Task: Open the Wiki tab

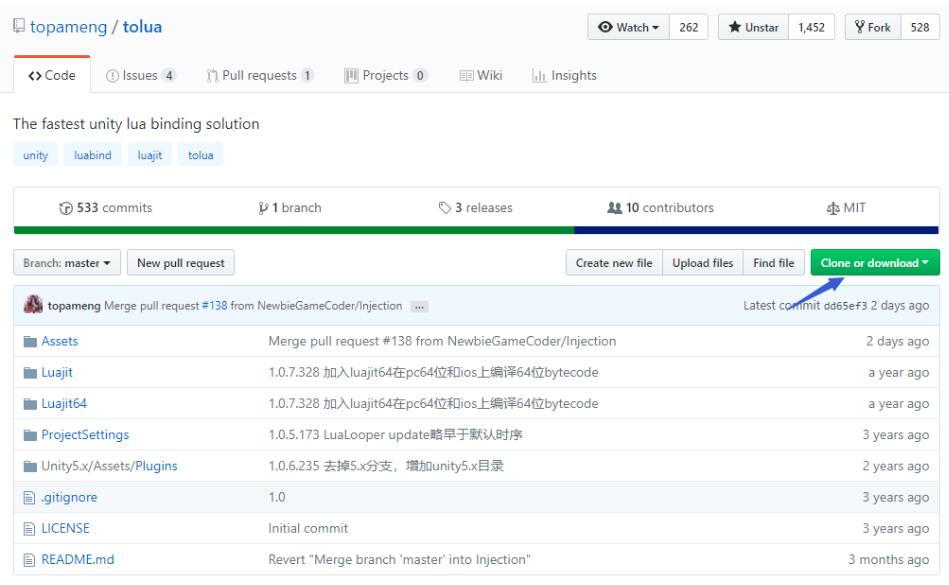Action: pos(481,76)
